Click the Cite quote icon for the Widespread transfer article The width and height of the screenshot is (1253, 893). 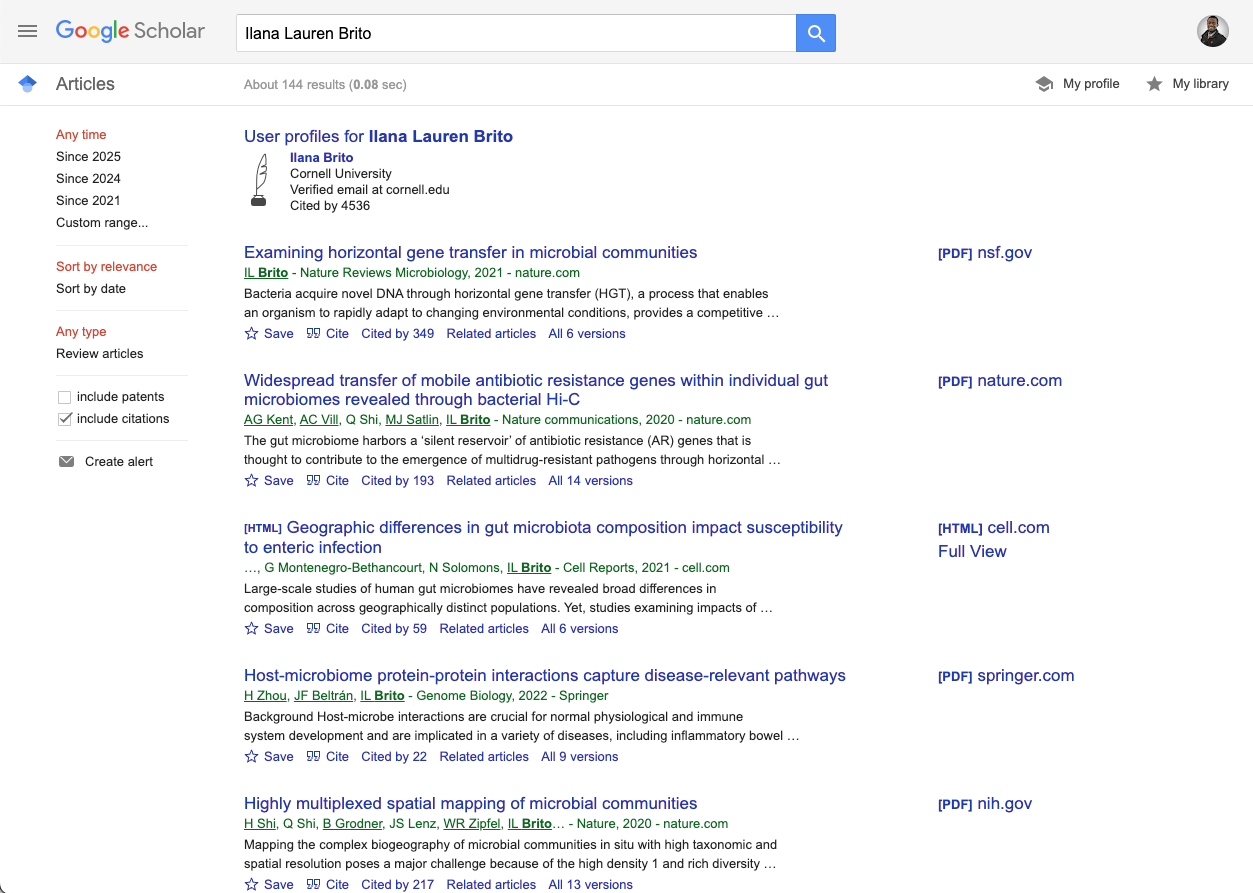click(313, 481)
